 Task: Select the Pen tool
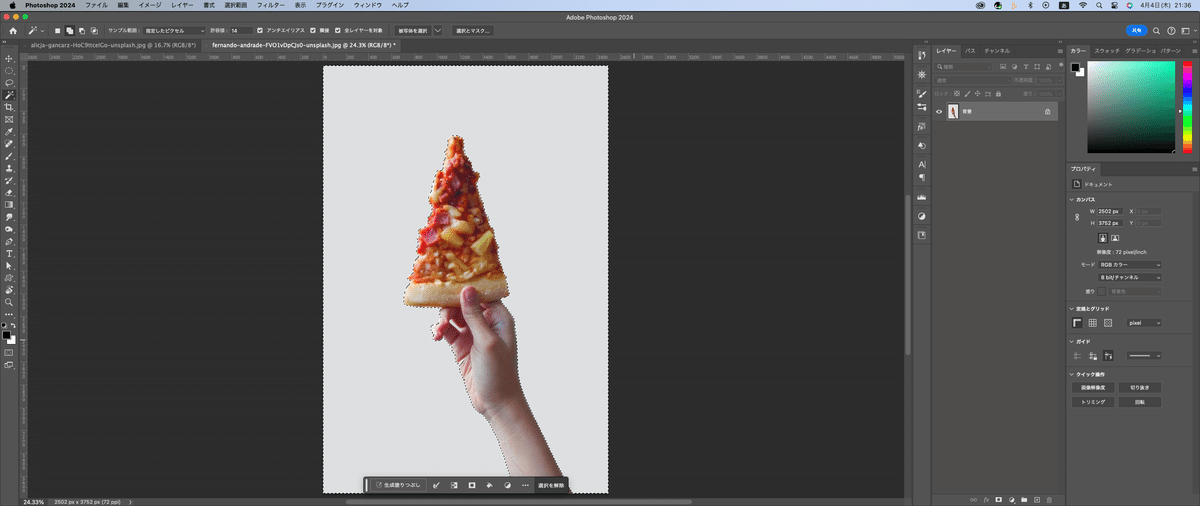9,241
